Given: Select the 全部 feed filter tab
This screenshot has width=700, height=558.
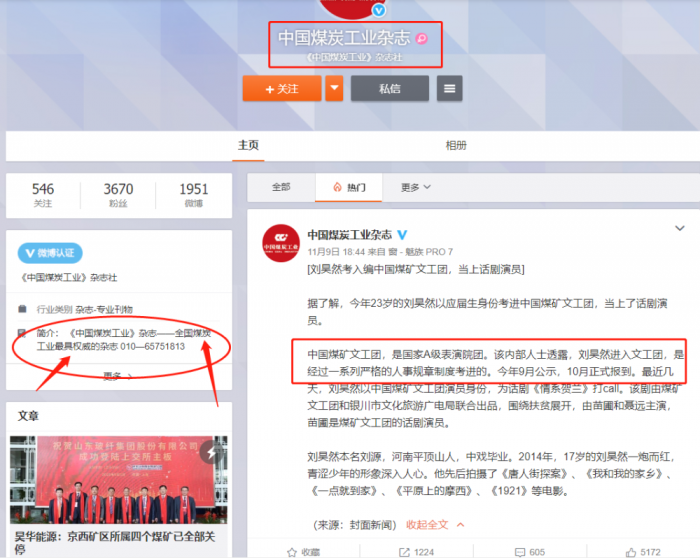Looking at the screenshot, I should click(x=281, y=187).
